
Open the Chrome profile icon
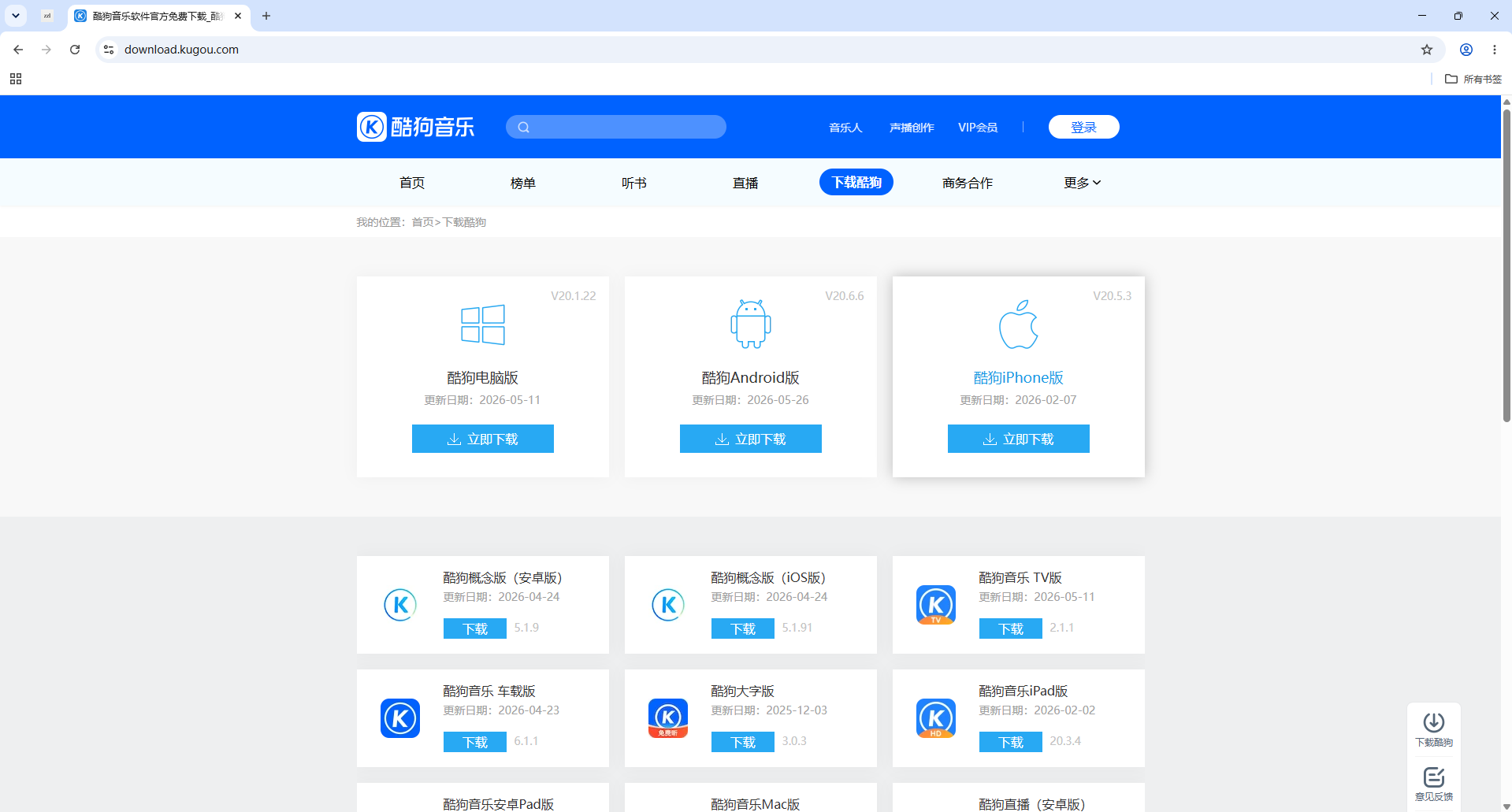(x=1466, y=50)
